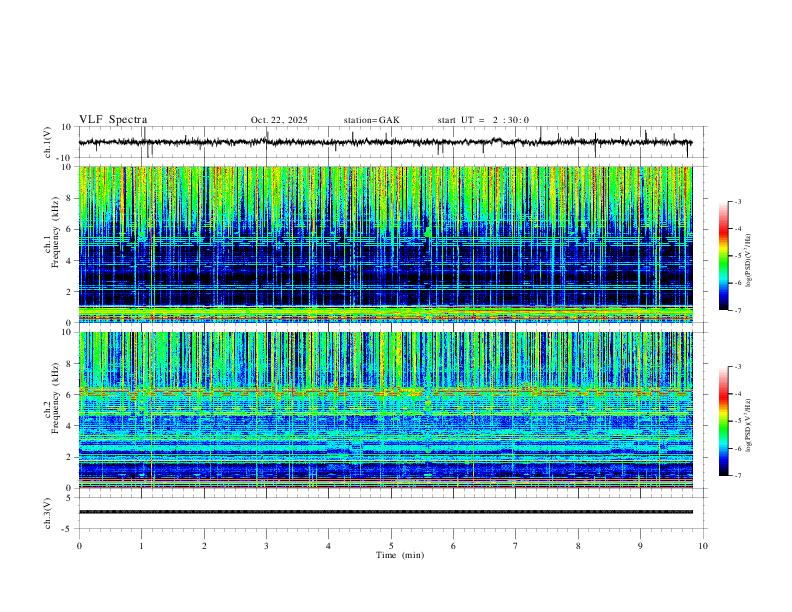
Task: Click the time axis tick label '5'
Action: point(391,546)
